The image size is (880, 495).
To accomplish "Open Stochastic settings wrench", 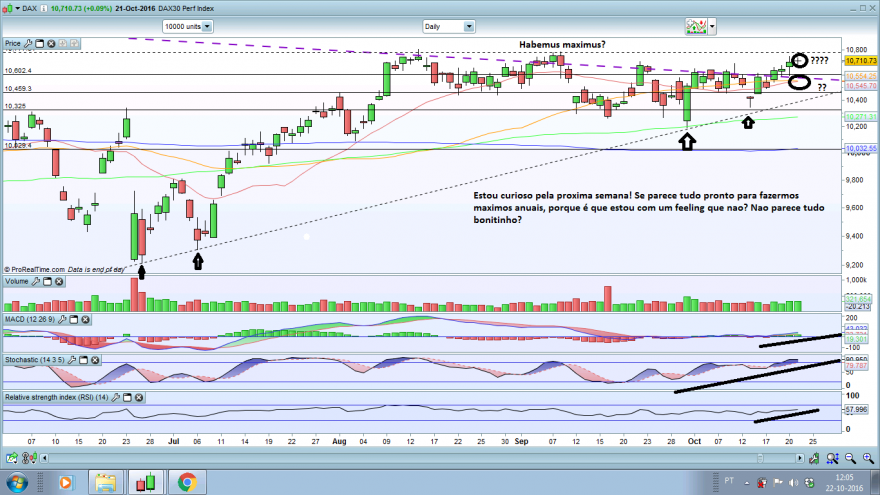I will pyautogui.click(x=72, y=360).
